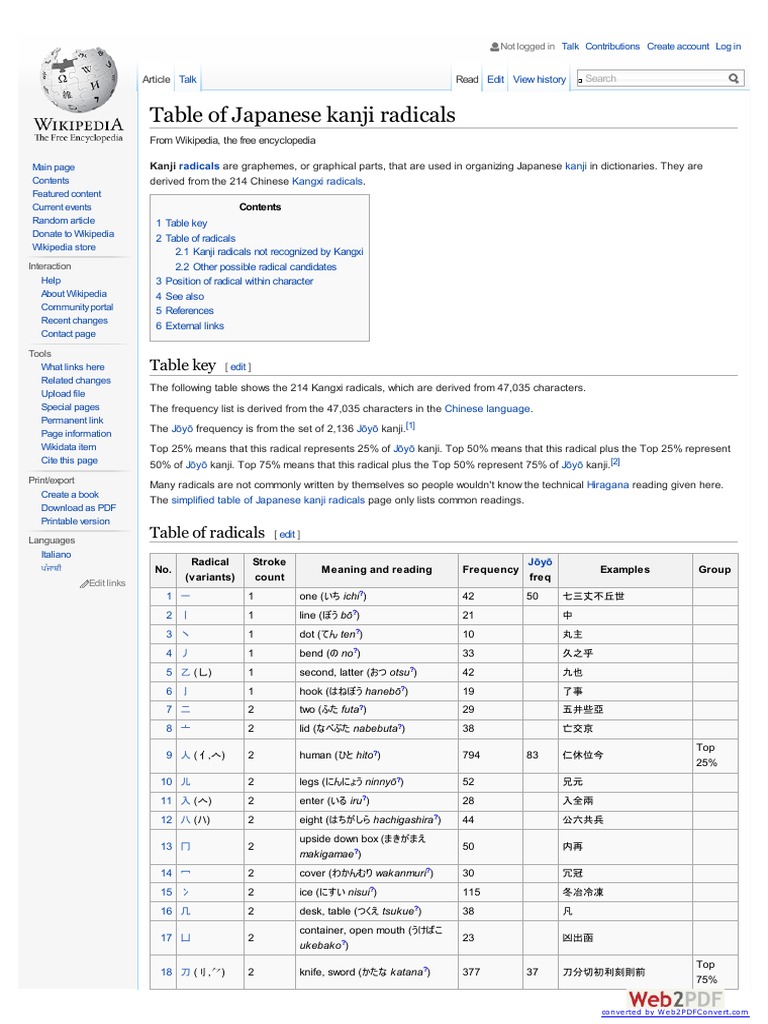Open Printable version link
The height and width of the screenshot is (1024, 768).
[x=75, y=521]
